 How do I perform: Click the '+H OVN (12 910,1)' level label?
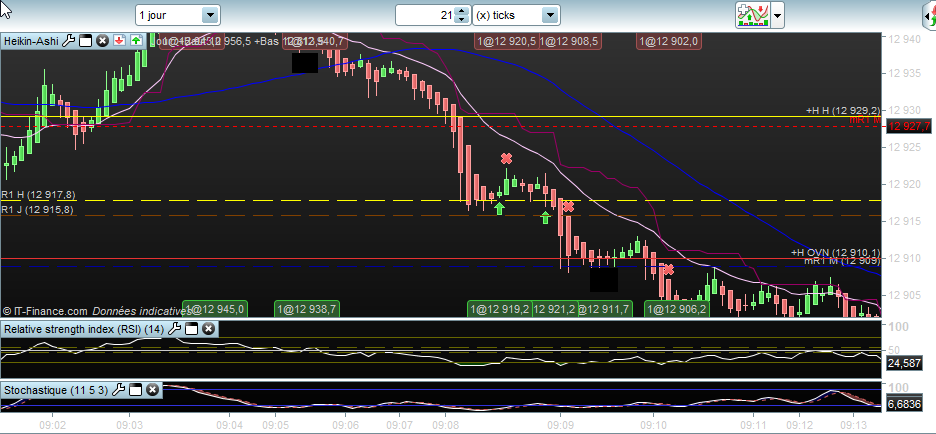835,253
